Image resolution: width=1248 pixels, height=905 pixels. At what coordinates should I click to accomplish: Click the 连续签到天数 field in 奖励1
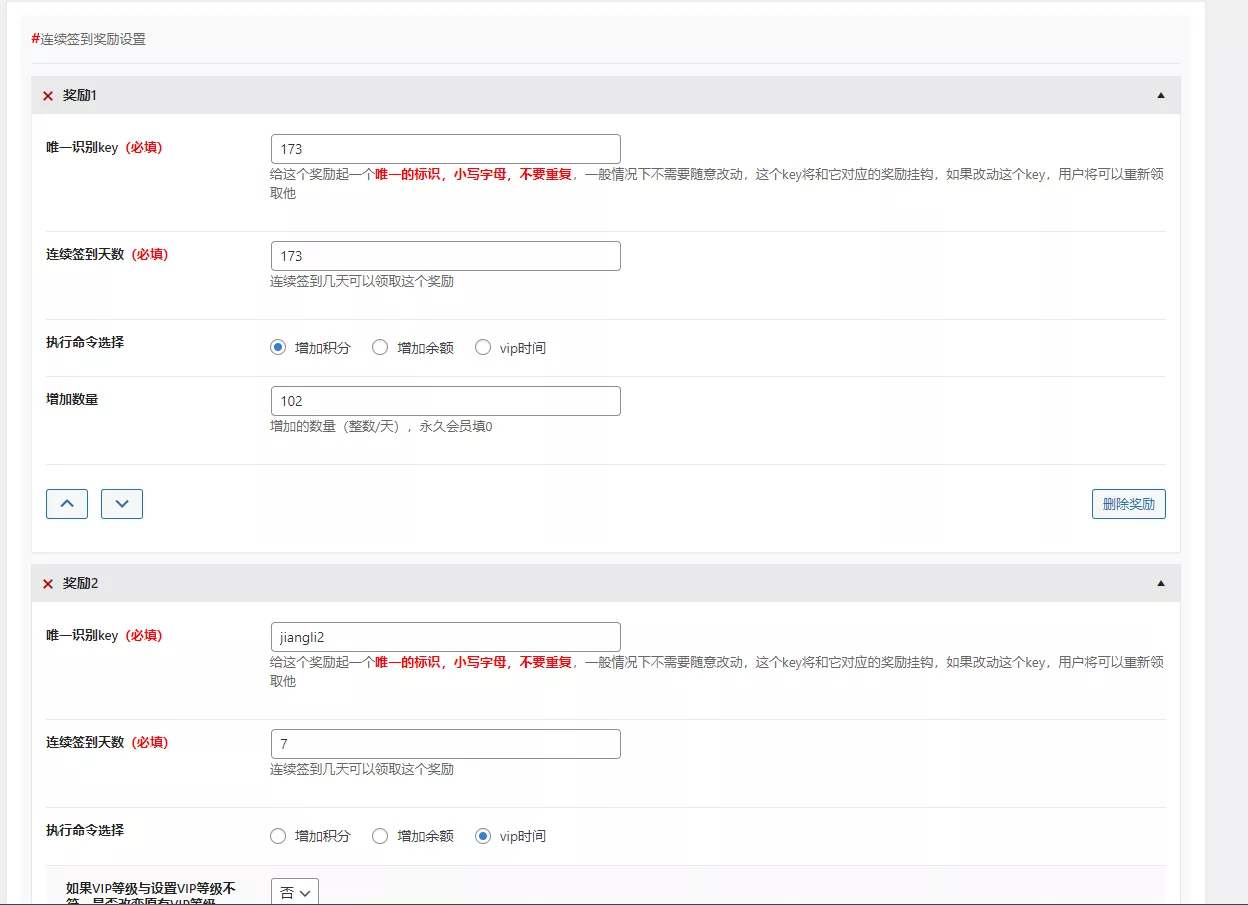[445, 255]
